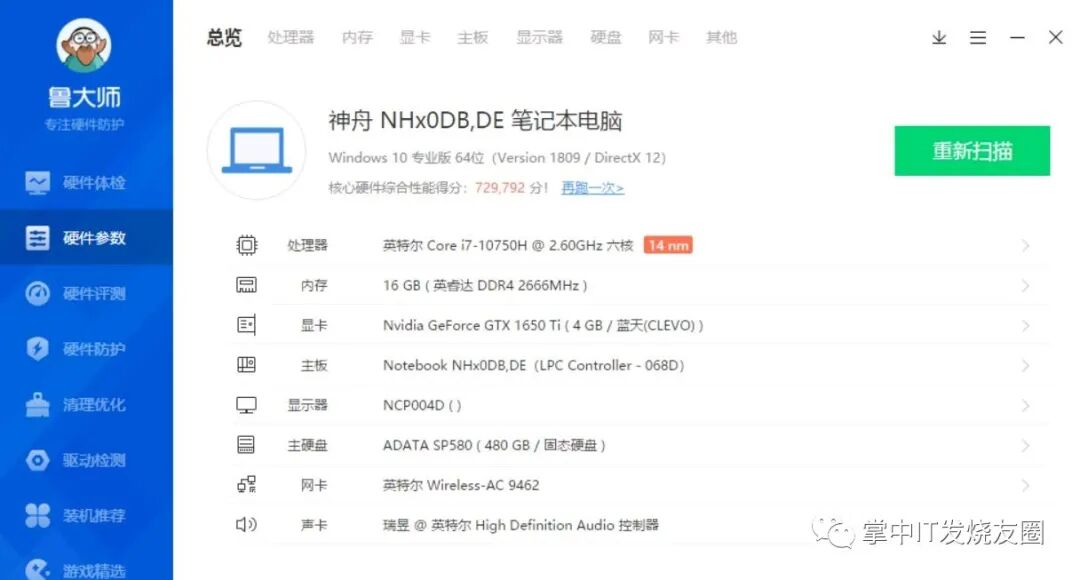
Task: Expand the 内存 row chevron
Action: [1026, 285]
